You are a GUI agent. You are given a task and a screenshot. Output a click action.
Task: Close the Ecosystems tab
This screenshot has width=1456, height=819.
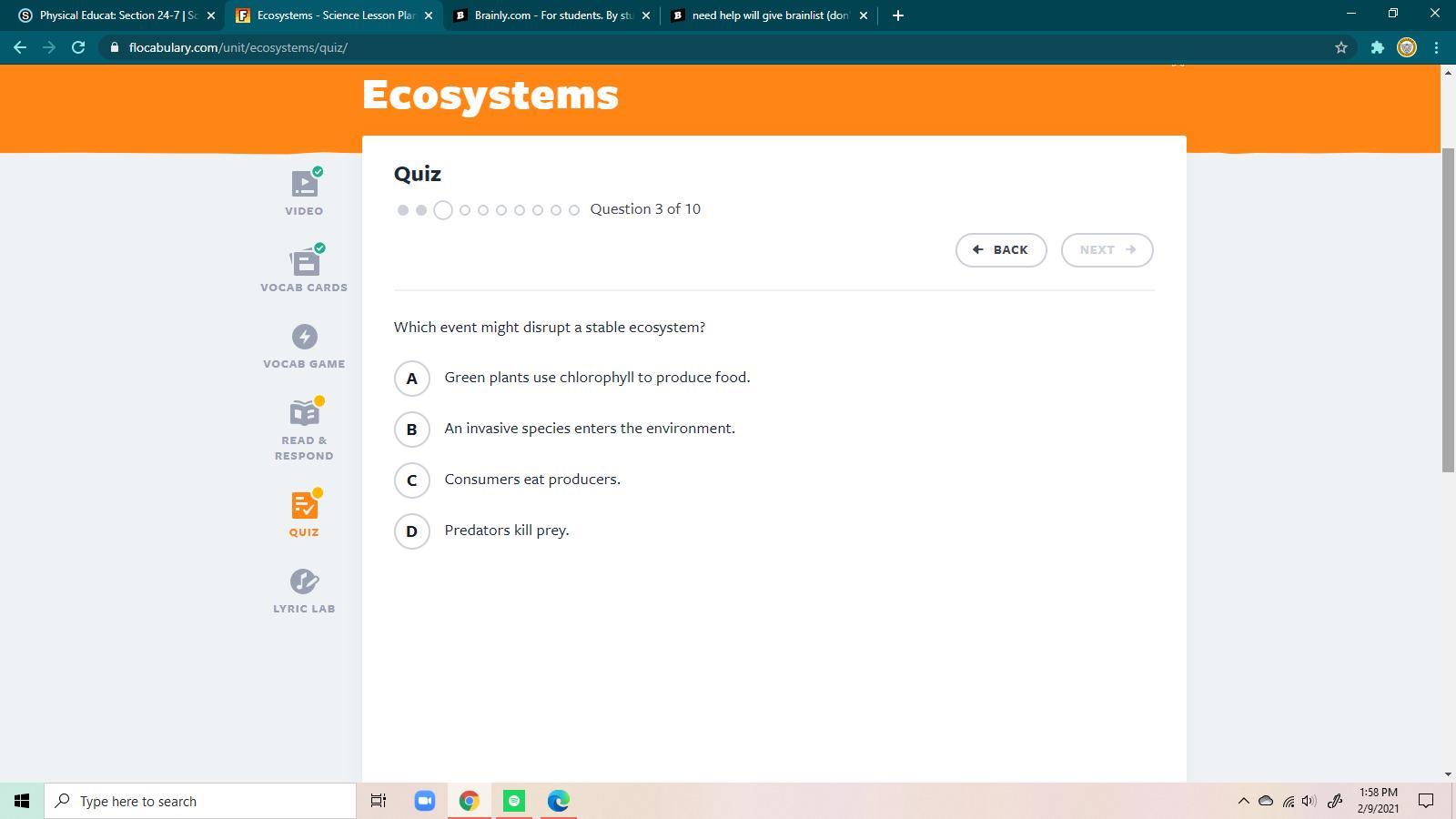pos(429,15)
